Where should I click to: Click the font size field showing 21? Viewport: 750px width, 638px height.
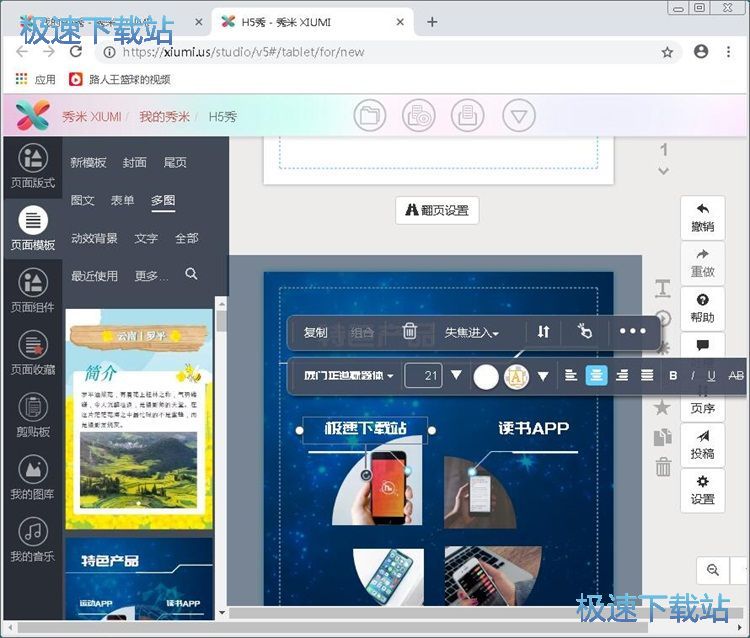click(x=423, y=375)
